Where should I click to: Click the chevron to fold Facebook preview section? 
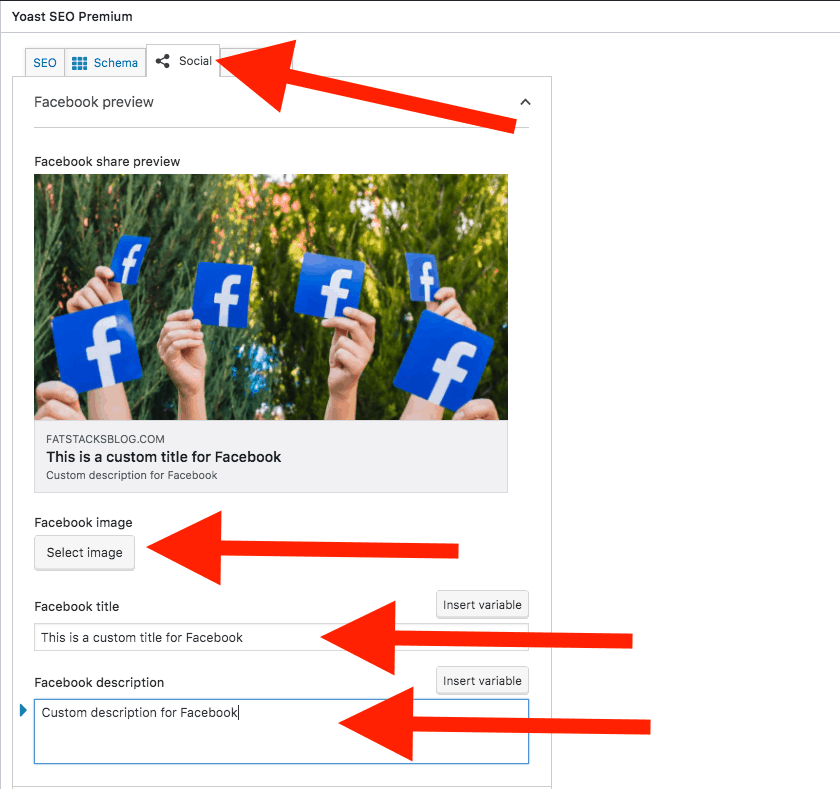[x=525, y=102]
